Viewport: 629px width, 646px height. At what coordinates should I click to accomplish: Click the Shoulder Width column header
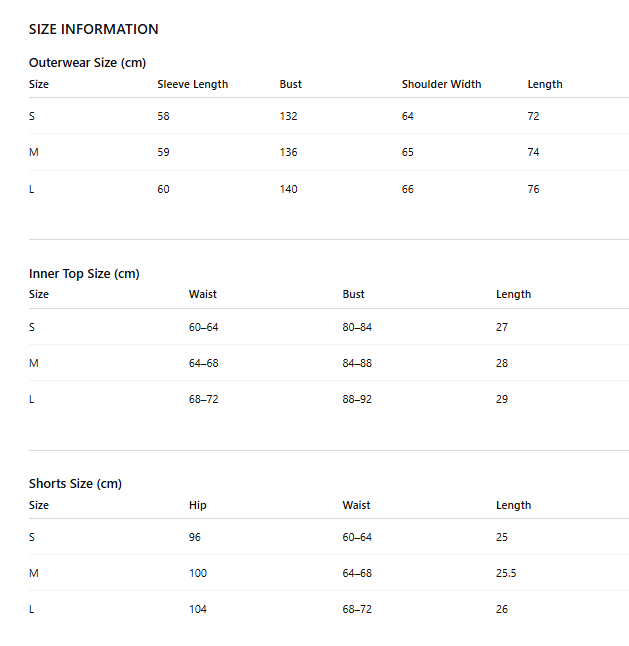[x=441, y=84]
